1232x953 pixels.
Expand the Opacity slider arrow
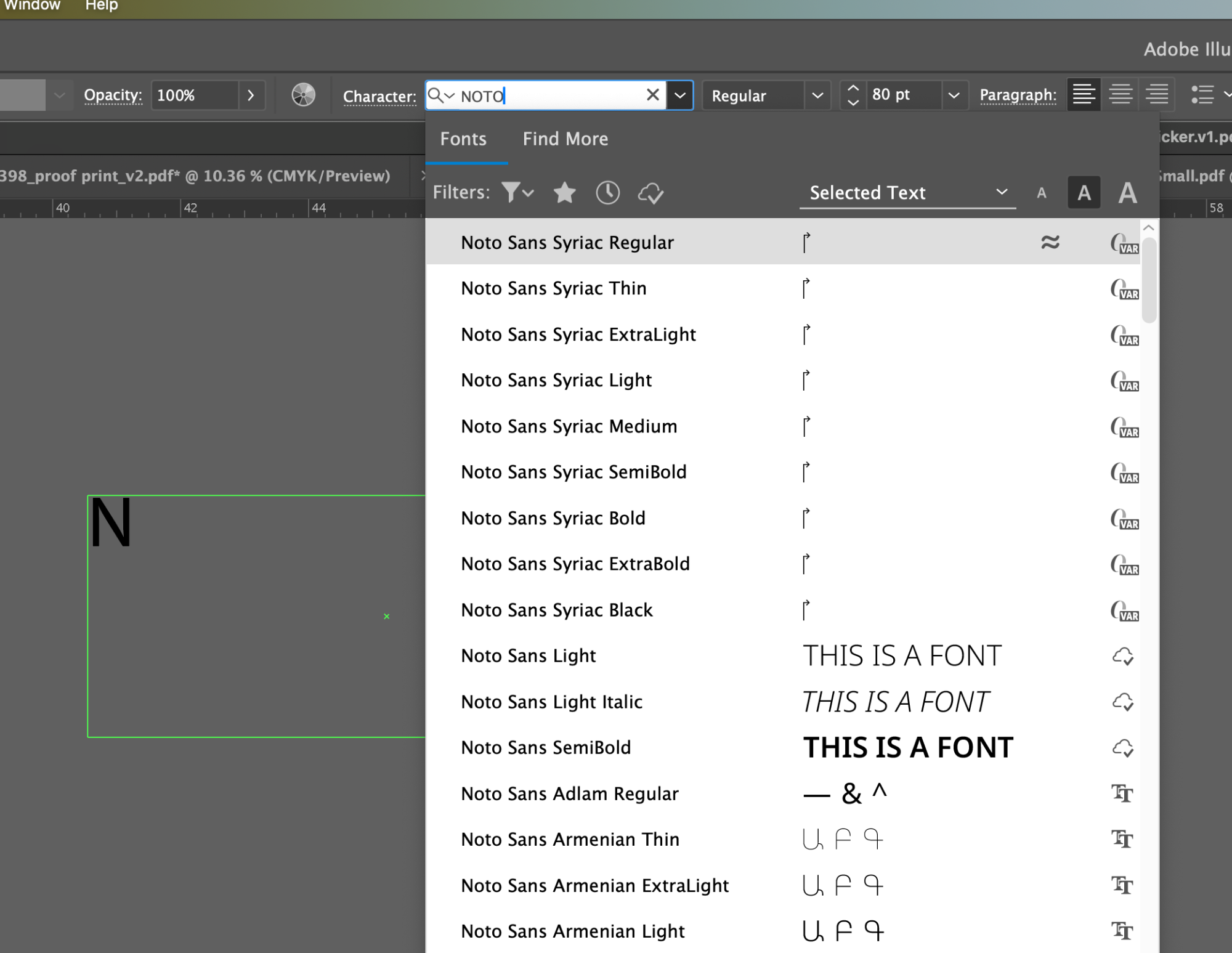(251, 95)
